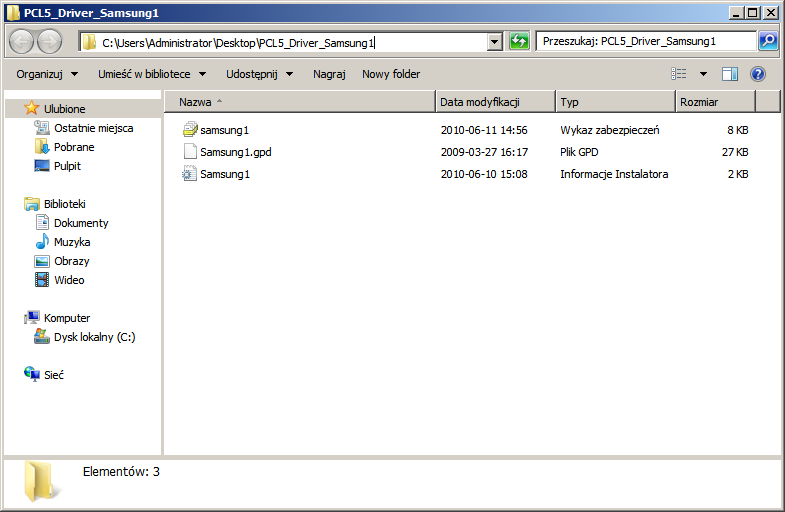
Task: Open the Organizuj dropdown menu
Action: pyautogui.click(x=47, y=74)
